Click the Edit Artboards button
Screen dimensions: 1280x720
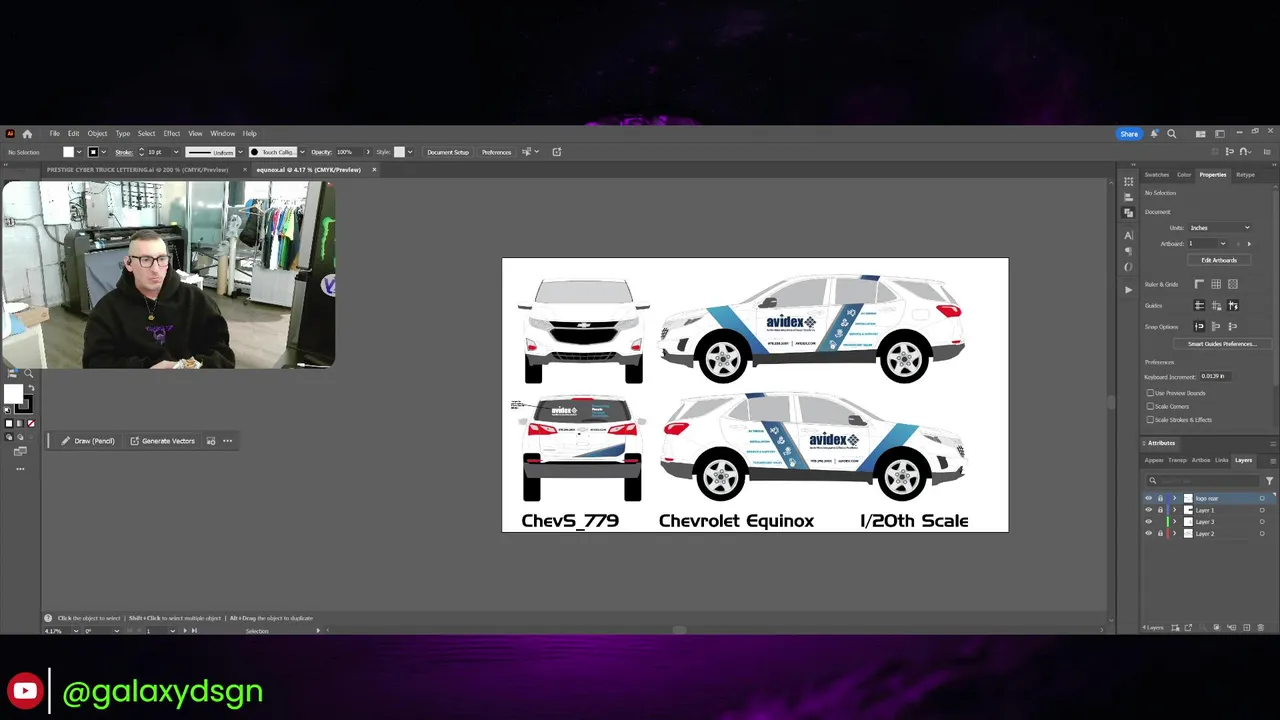pyautogui.click(x=1219, y=260)
